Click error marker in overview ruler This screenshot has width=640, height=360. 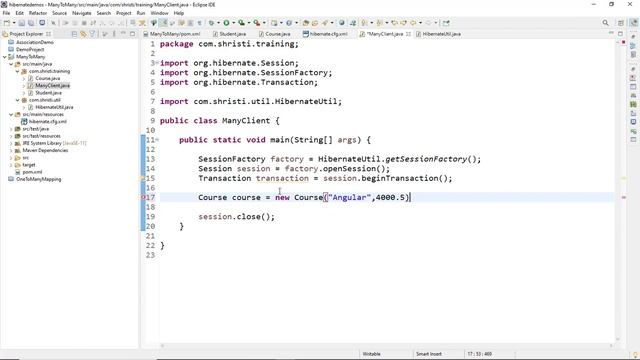click(x=624, y=198)
